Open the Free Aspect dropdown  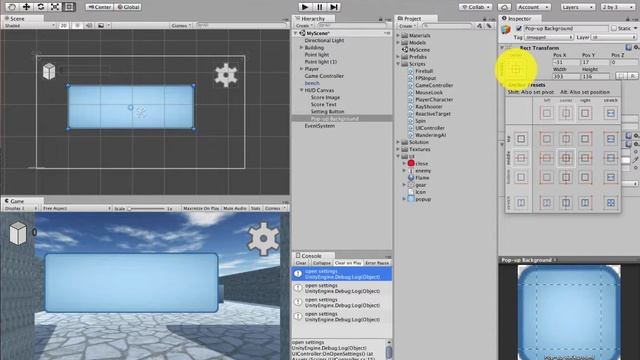pos(76,208)
